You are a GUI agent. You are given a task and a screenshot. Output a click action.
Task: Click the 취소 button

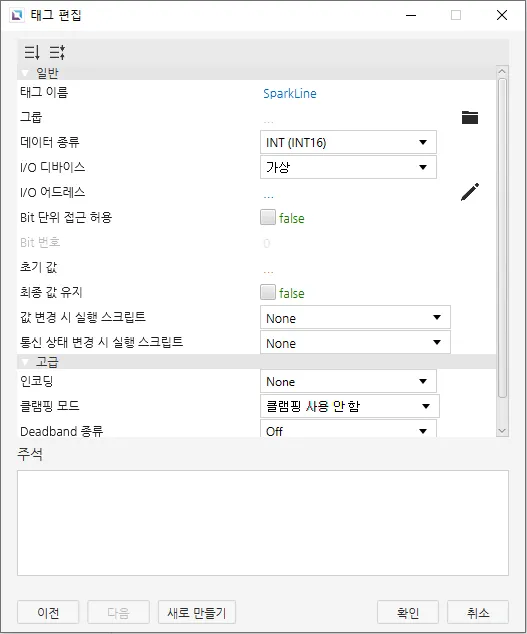(x=478, y=612)
